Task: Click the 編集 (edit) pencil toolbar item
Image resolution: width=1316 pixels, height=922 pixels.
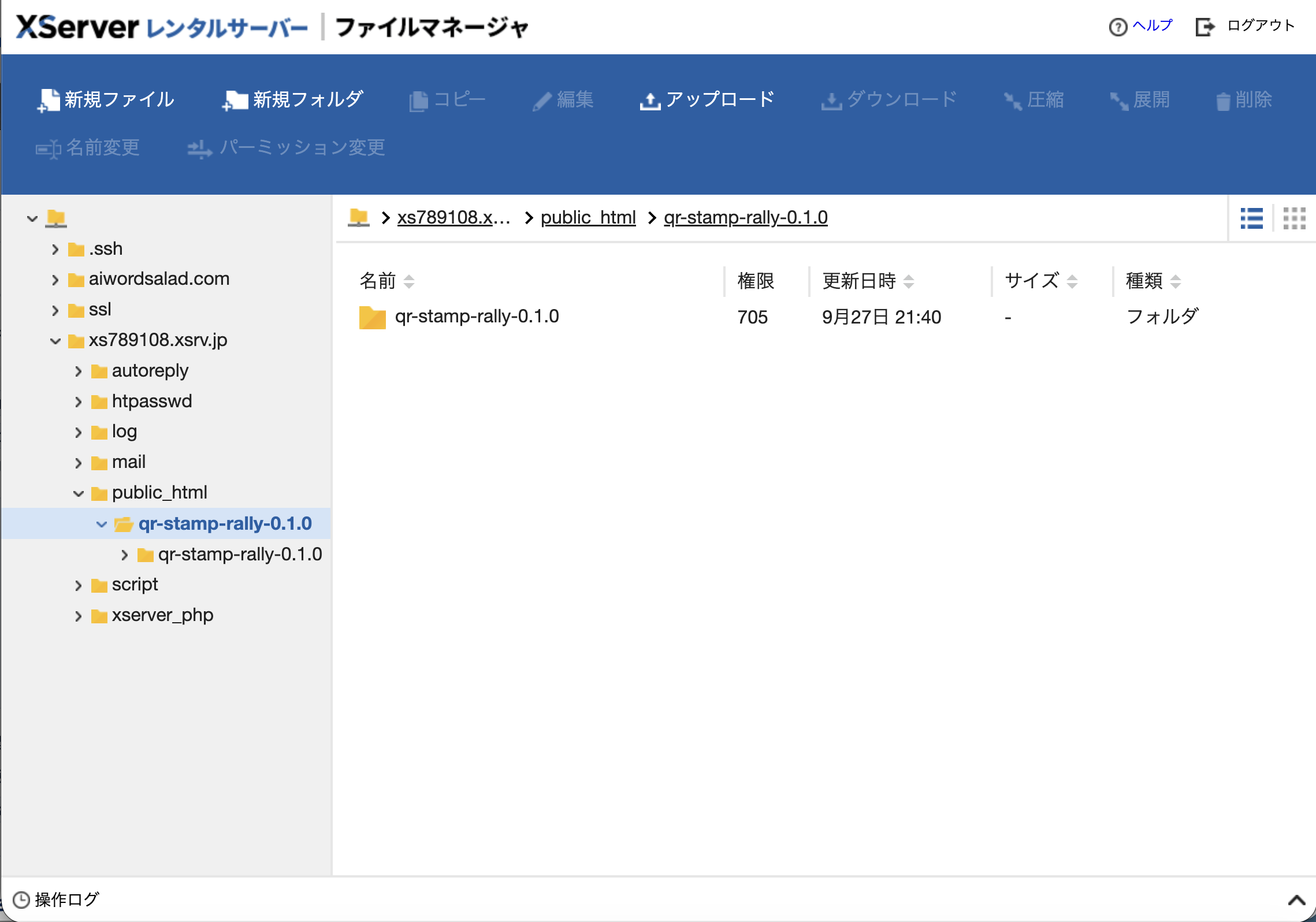Action: [x=563, y=100]
